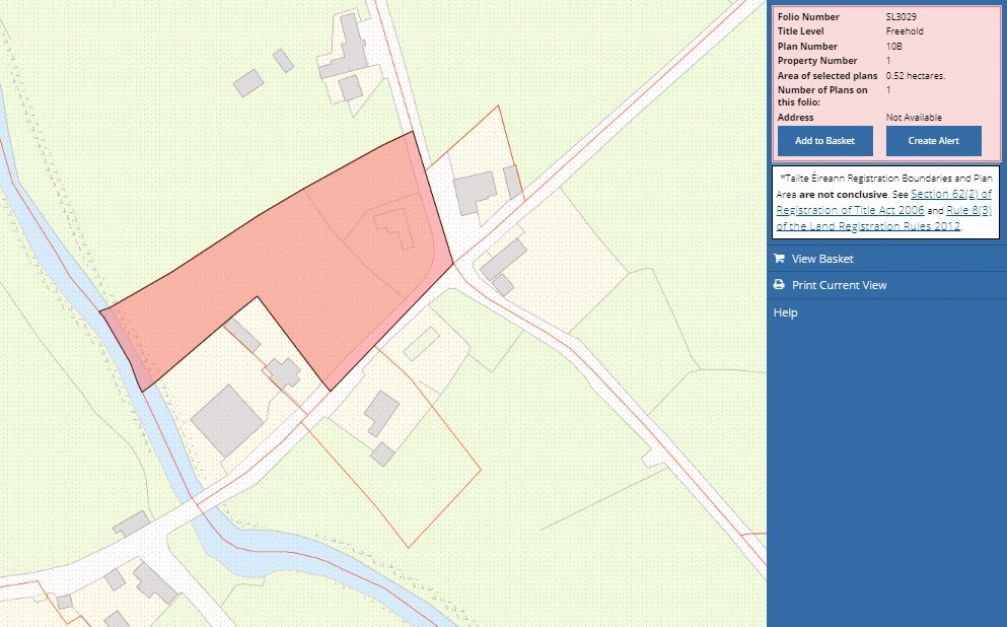Open the Help menu item
The height and width of the screenshot is (627, 1007).
(785, 312)
